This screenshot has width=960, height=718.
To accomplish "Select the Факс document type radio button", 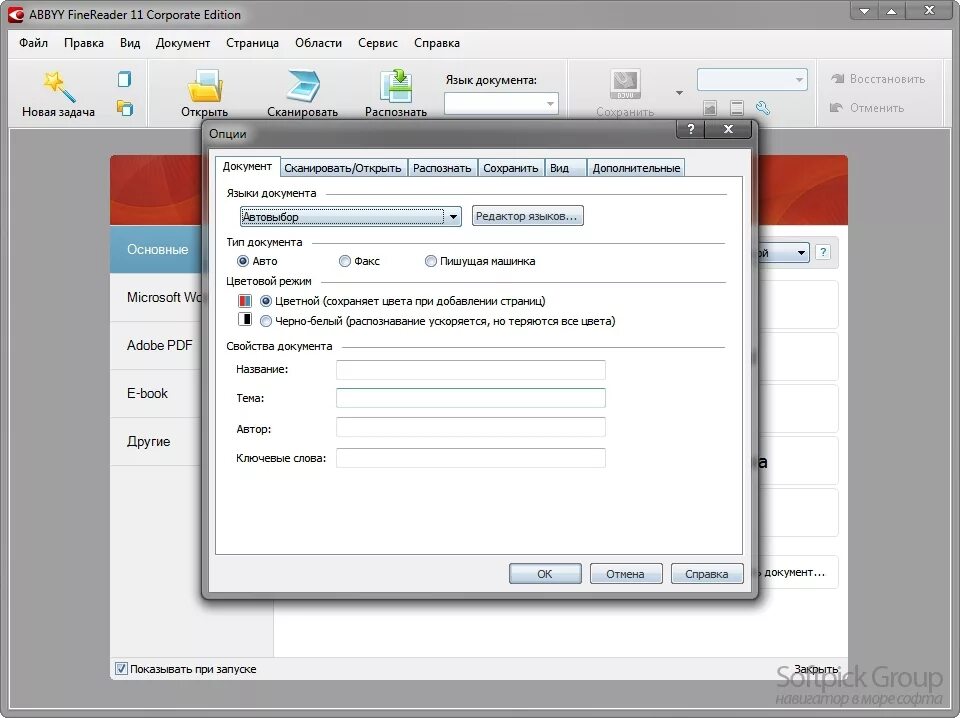I will coord(345,261).
